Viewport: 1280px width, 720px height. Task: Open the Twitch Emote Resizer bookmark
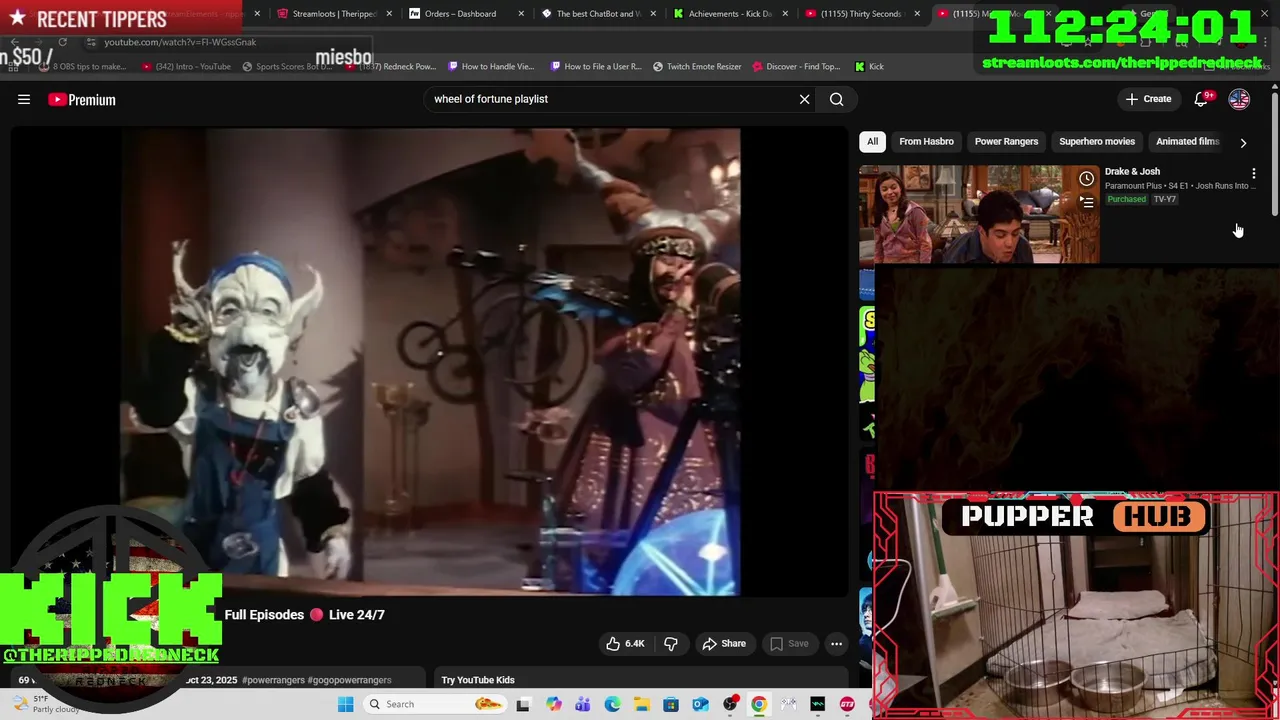point(697,66)
